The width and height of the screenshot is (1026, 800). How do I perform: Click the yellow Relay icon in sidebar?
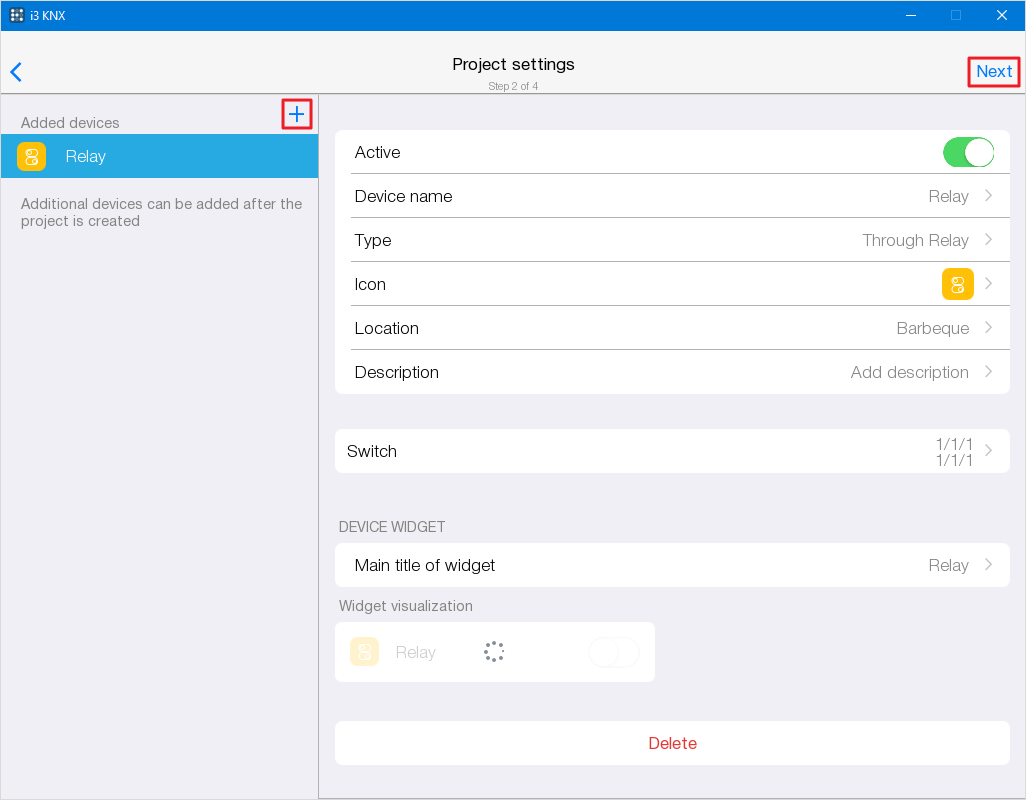tap(32, 156)
